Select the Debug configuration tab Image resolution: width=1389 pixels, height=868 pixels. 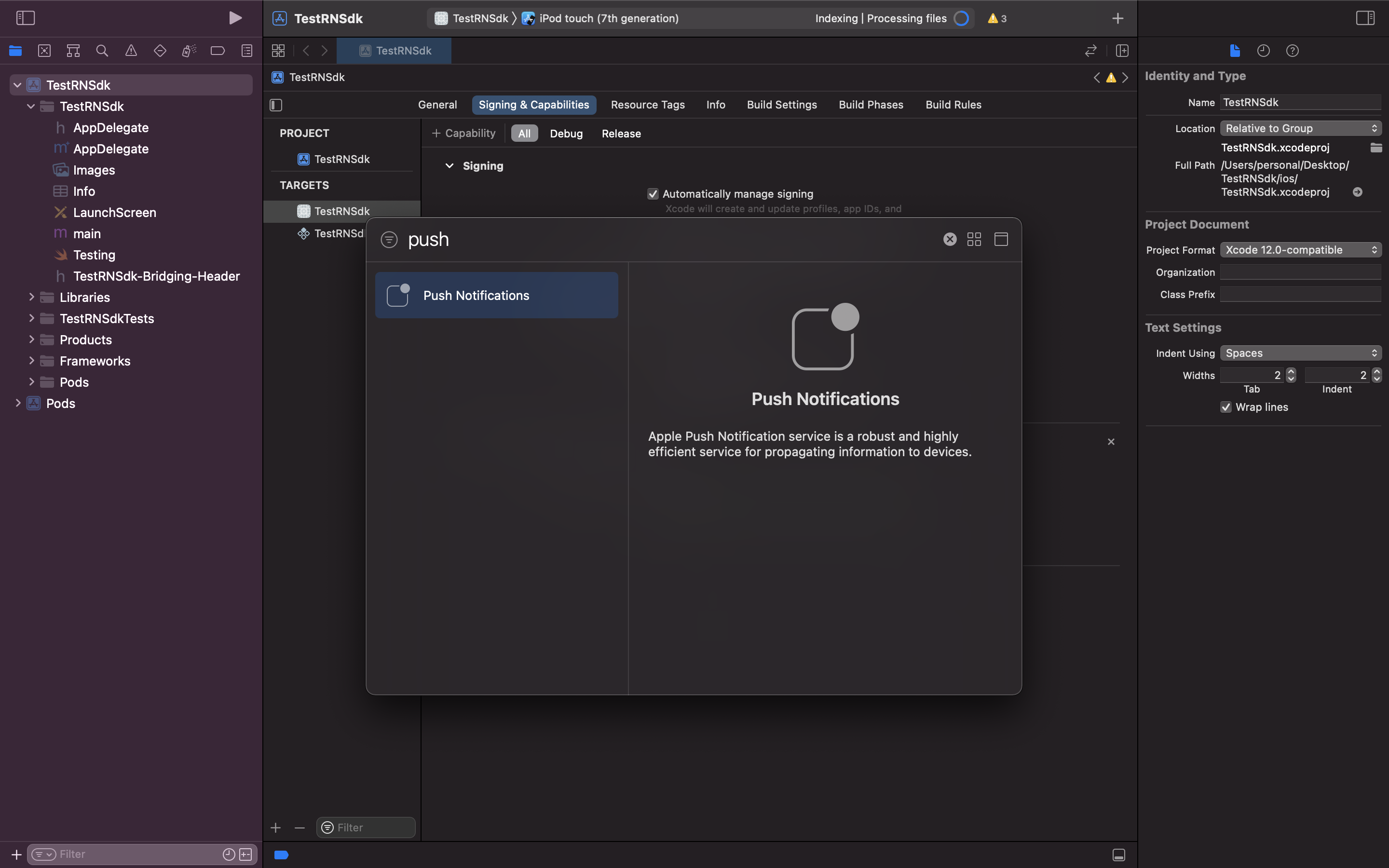tap(566, 133)
